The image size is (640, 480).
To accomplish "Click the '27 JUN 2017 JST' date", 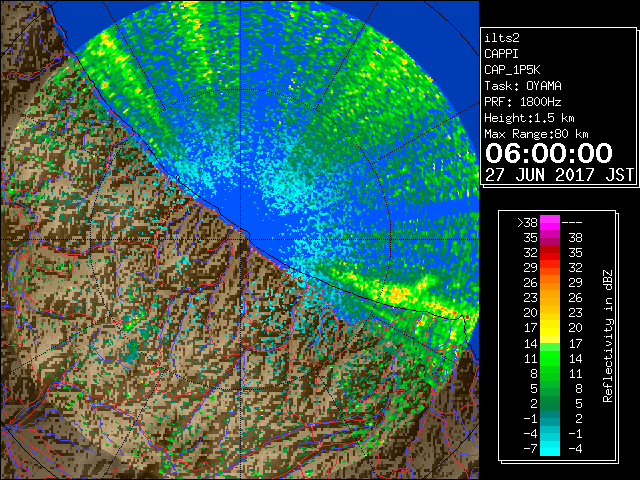I will (559, 175).
